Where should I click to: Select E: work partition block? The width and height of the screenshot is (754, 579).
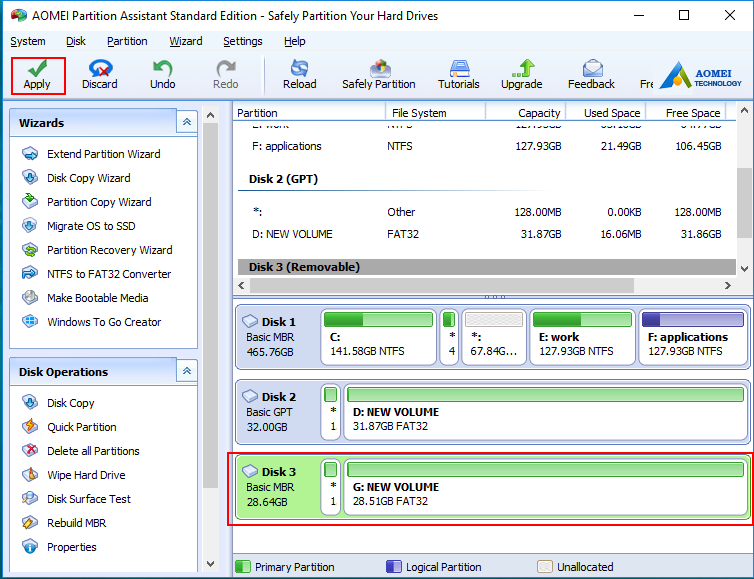(x=582, y=337)
